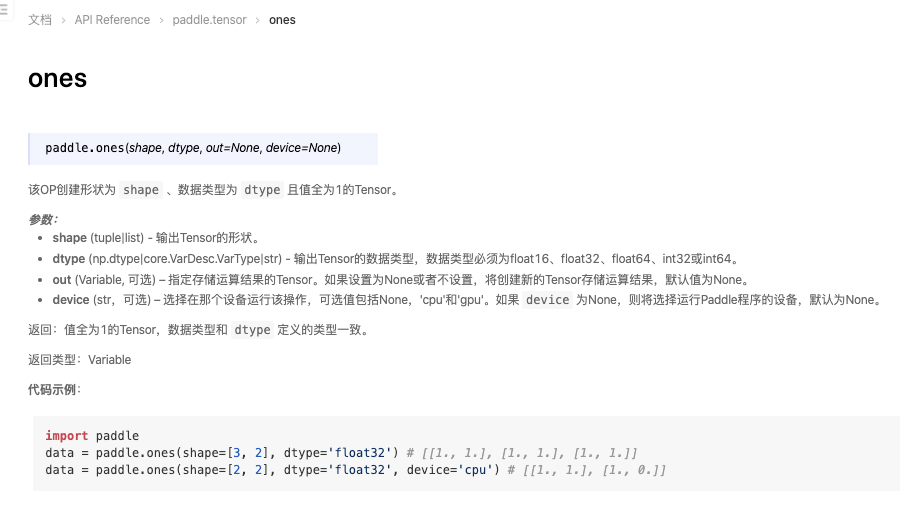This screenshot has height=522, width=900.
Task: Click the 'dtype' code in the 返回 line
Action: click(252, 330)
